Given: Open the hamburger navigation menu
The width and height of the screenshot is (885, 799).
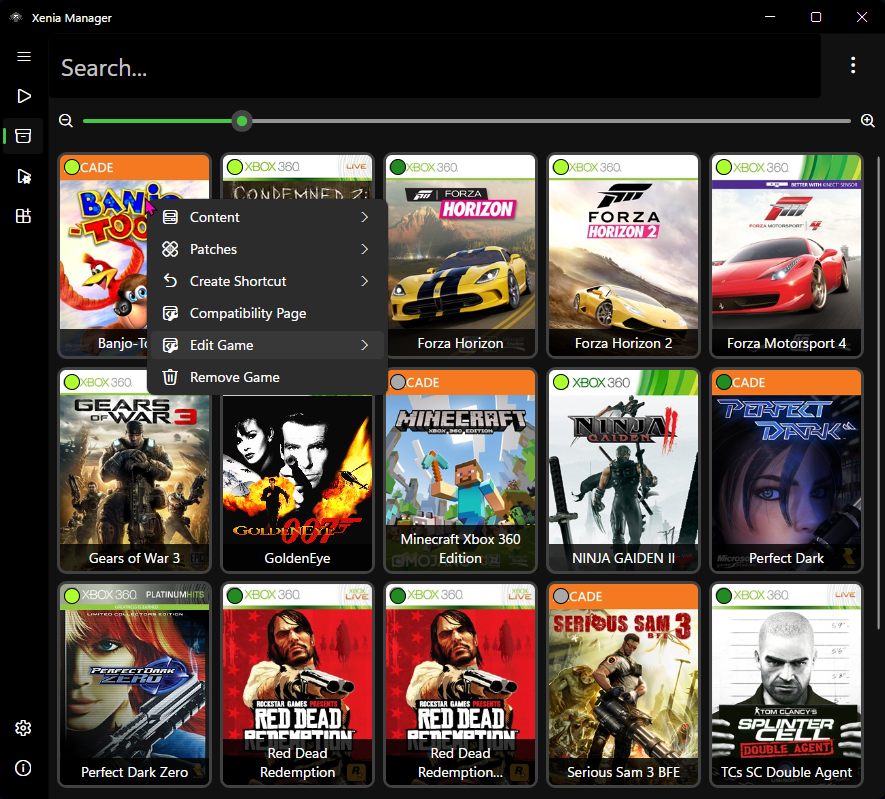Looking at the screenshot, I should click(23, 56).
